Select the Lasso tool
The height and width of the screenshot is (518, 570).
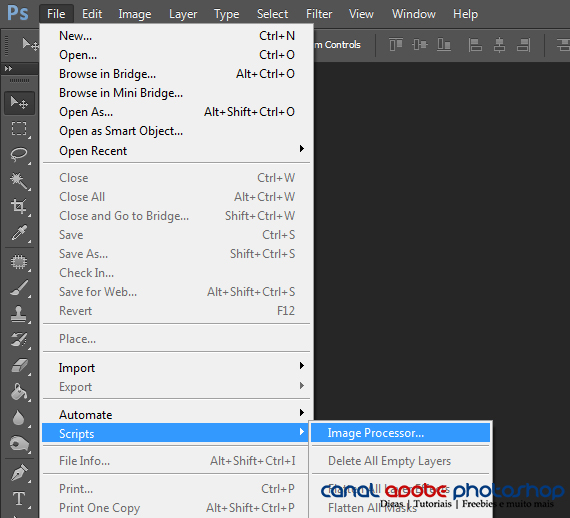click(19, 155)
